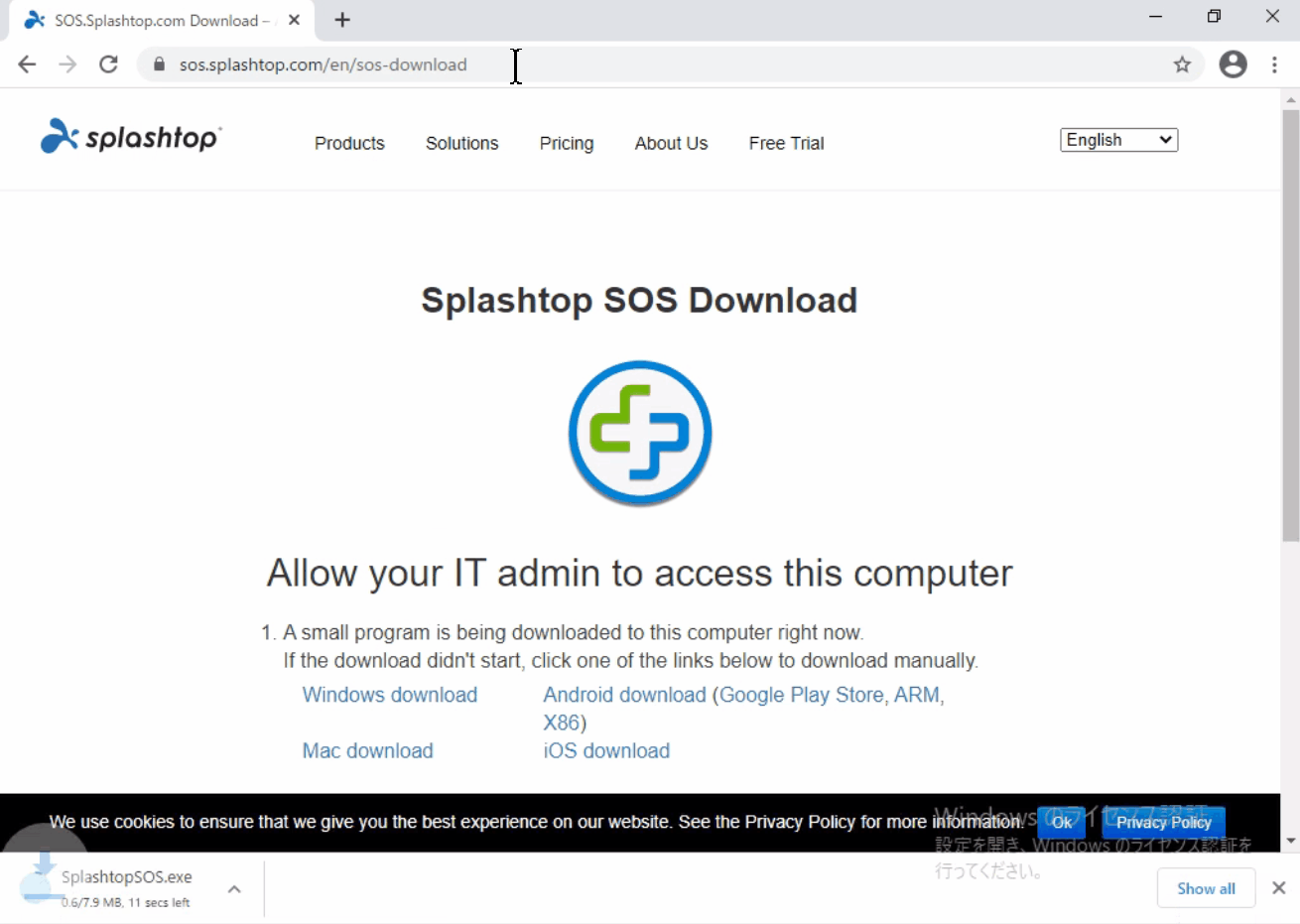Click the SplashtopSOS.exe download file icon
This screenshot has width=1300, height=924.
[x=42, y=880]
